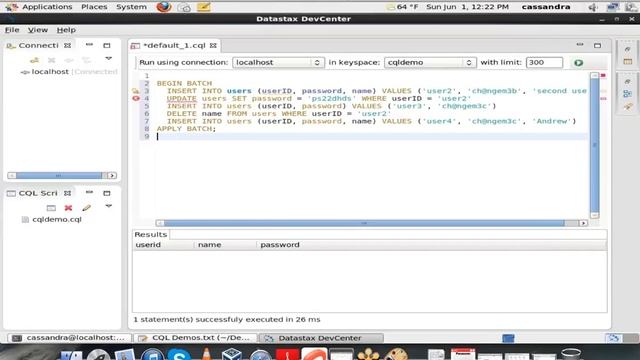Switch to cassandra@localhost terminal in taskbar
The height and width of the screenshot is (360, 640).
tap(69, 338)
